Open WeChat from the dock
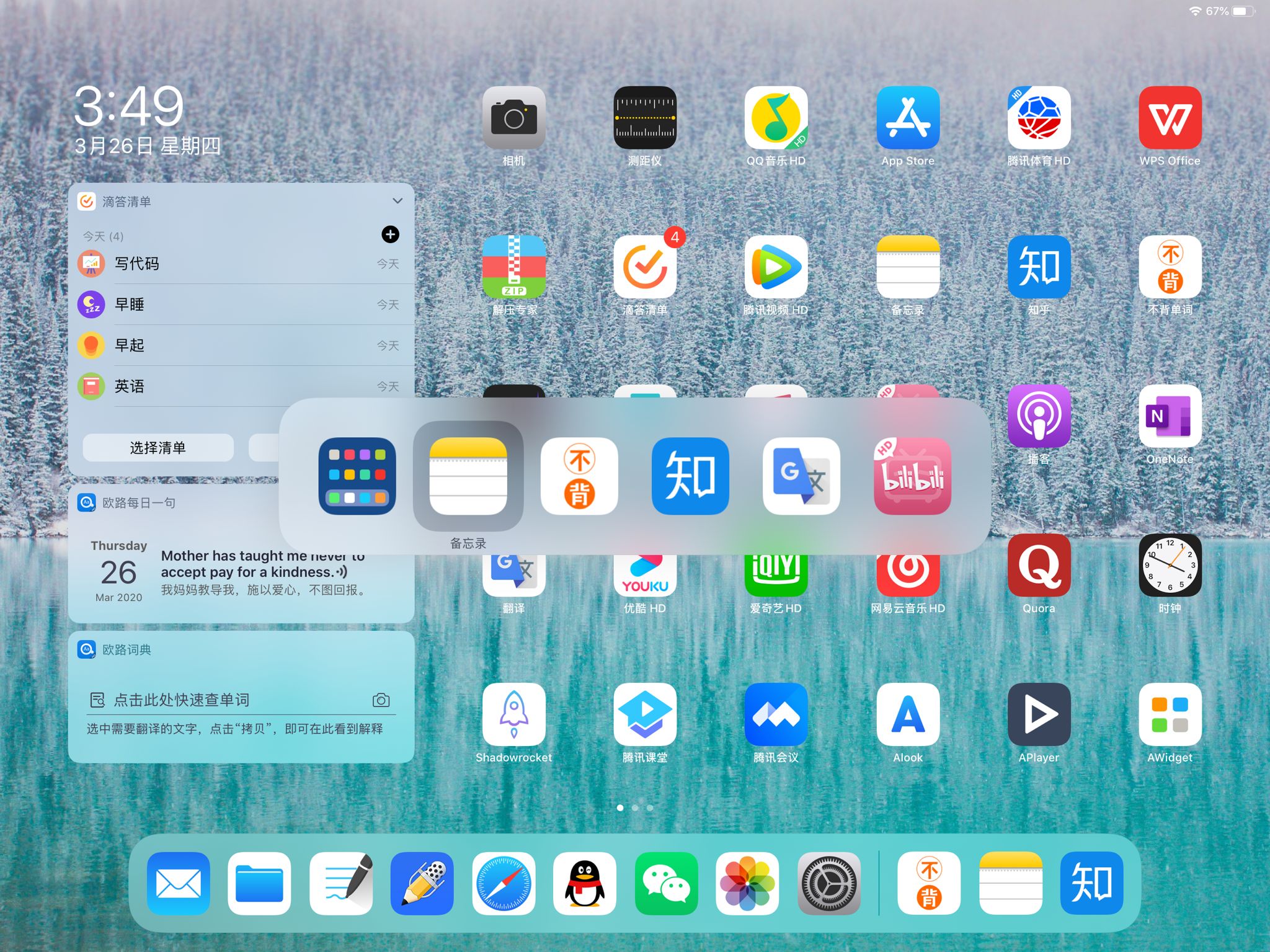 [x=665, y=883]
